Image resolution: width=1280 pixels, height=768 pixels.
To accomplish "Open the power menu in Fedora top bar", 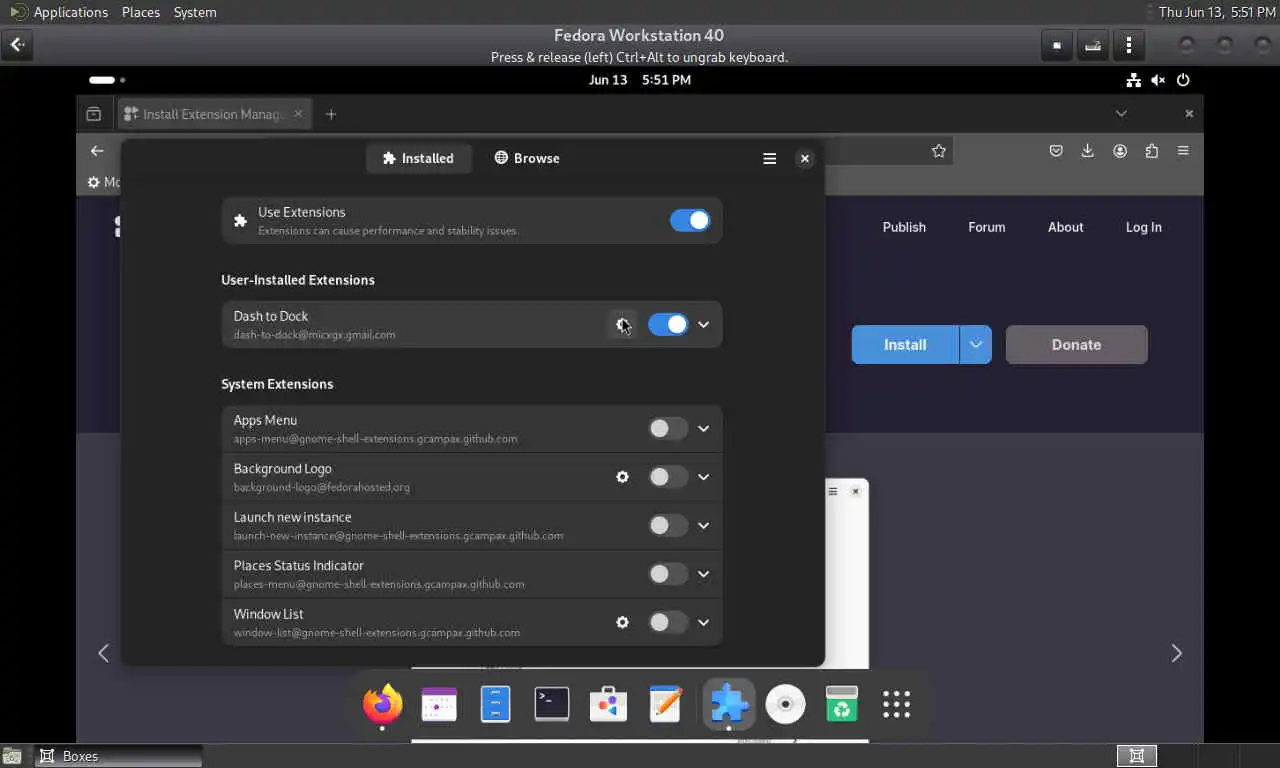I will (1184, 80).
